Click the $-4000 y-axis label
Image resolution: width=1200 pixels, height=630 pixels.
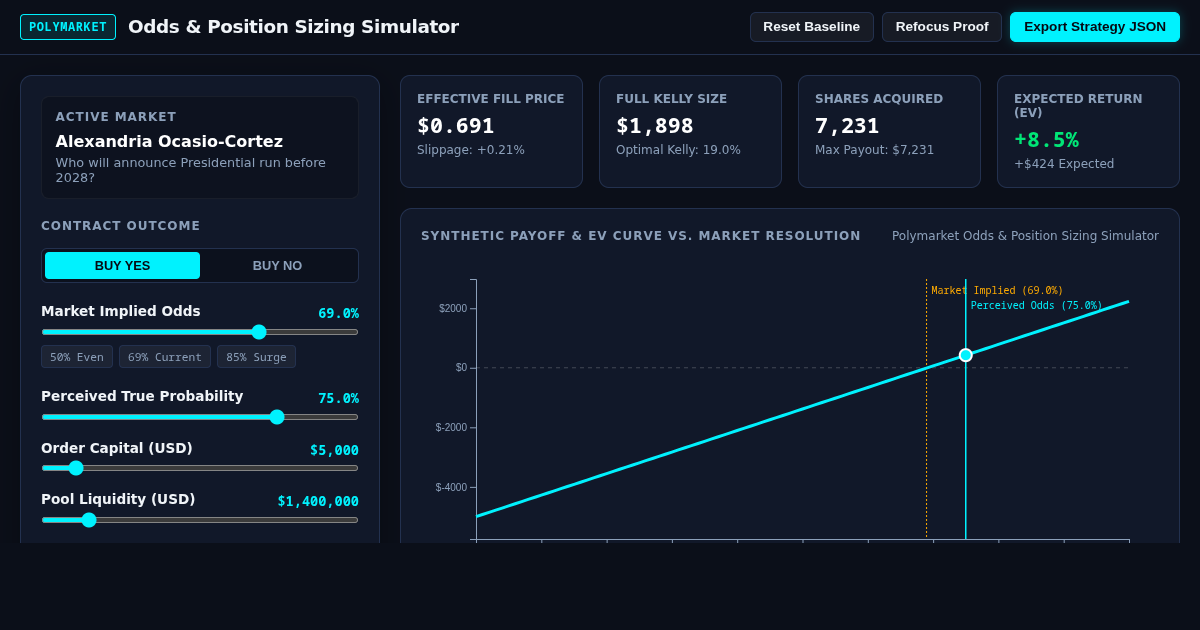pyautogui.click(x=451, y=487)
